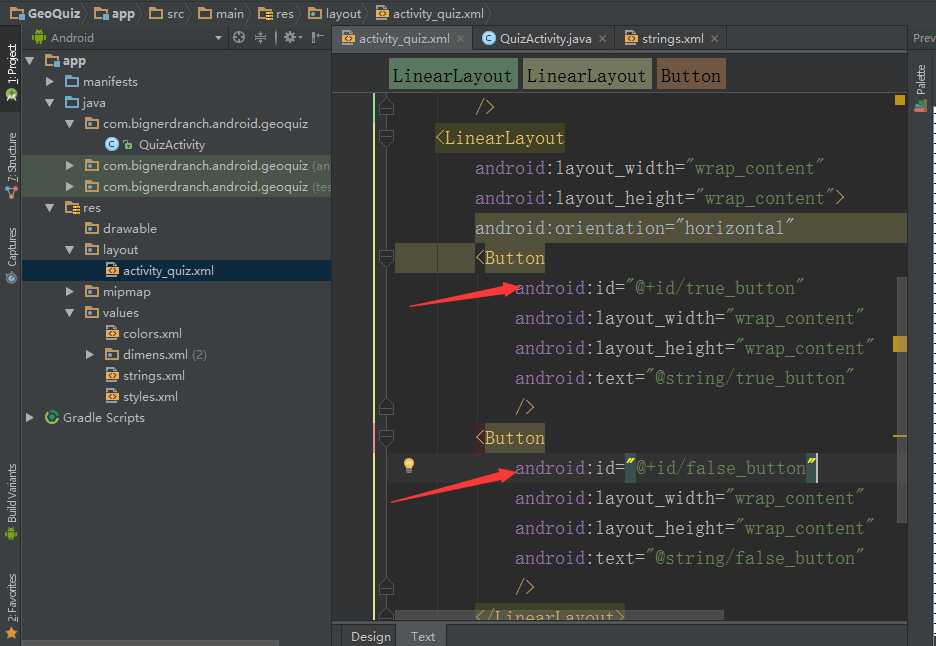Image resolution: width=936 pixels, height=646 pixels.
Task: Close the strings.xml tab
Action: [715, 39]
